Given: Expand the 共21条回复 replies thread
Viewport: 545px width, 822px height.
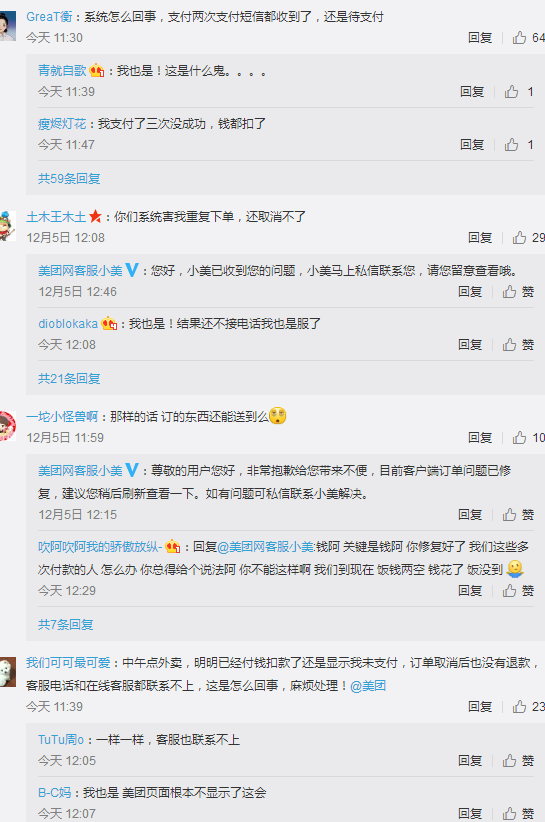Looking at the screenshot, I should pyautogui.click(x=69, y=378).
